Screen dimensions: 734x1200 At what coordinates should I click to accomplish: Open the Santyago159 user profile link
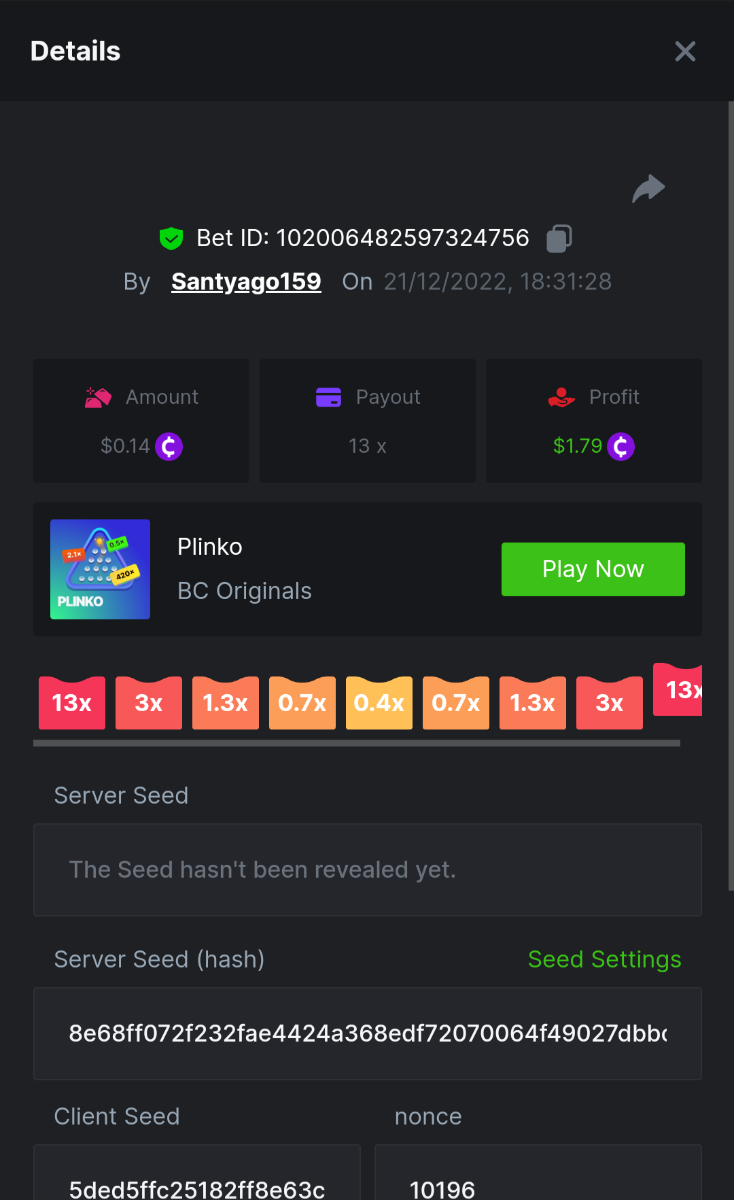246,282
